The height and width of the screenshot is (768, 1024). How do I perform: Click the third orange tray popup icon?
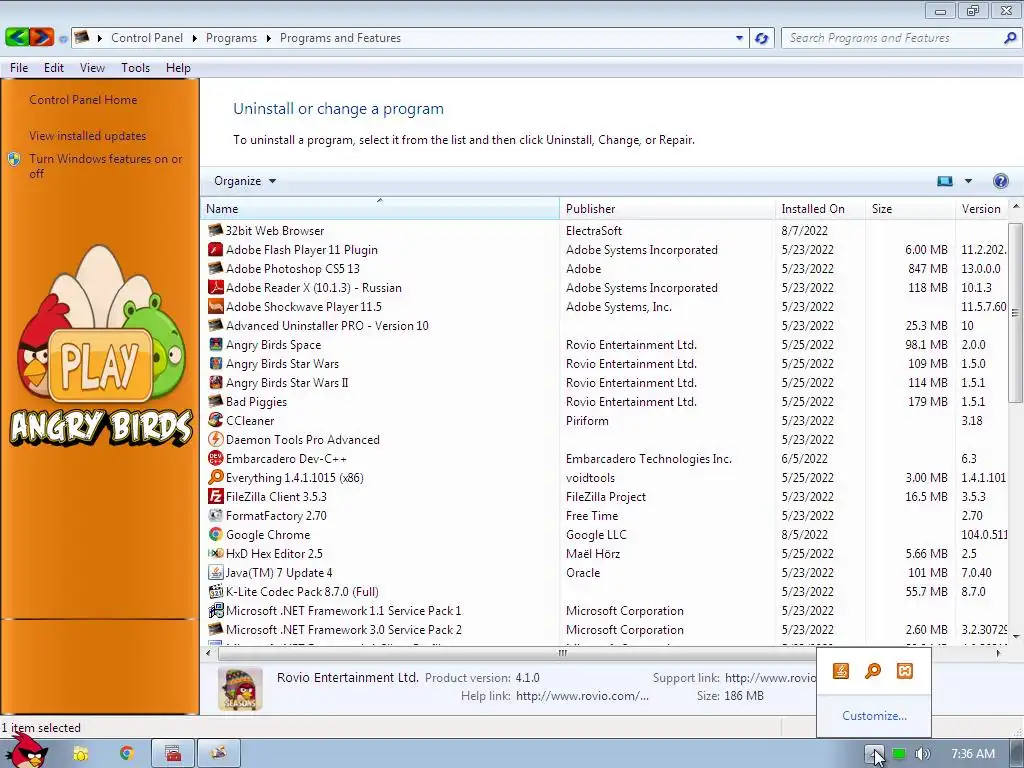pos(904,671)
